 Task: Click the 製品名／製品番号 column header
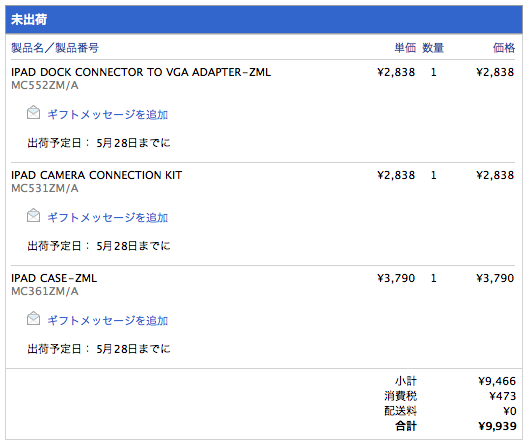point(55,48)
